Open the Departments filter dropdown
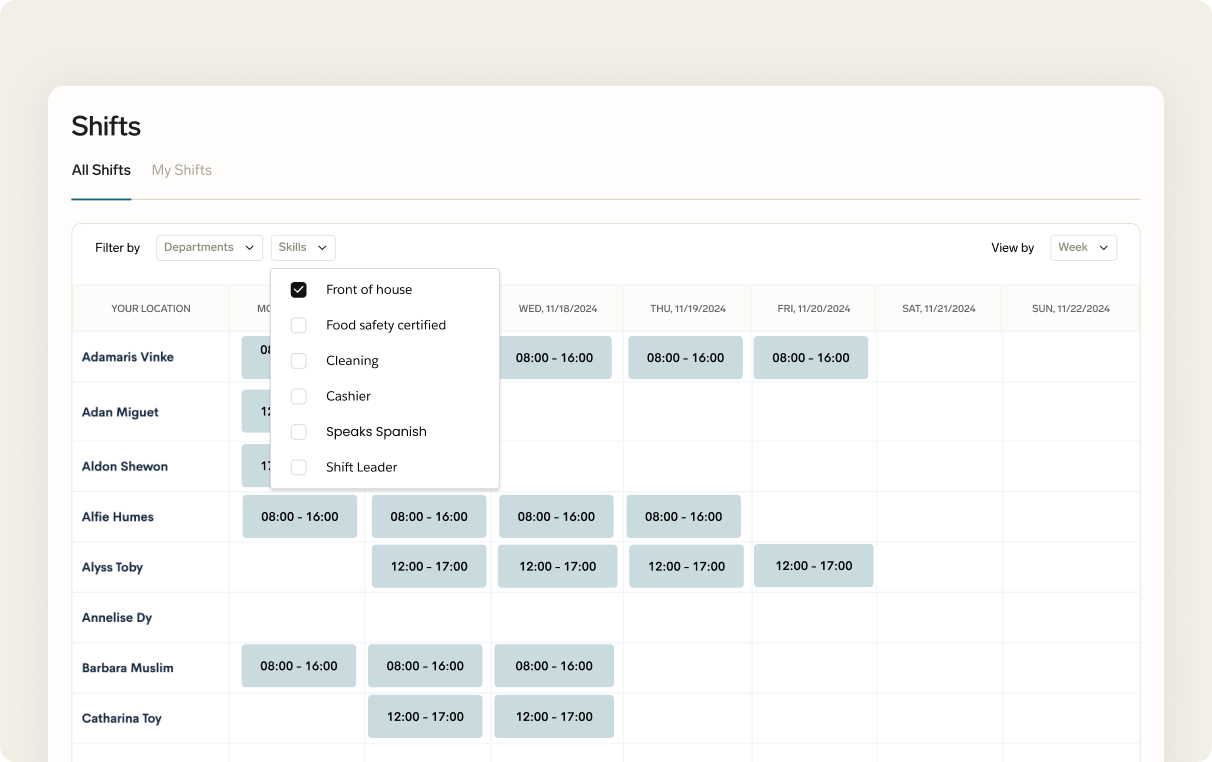This screenshot has width=1212, height=762. click(209, 248)
